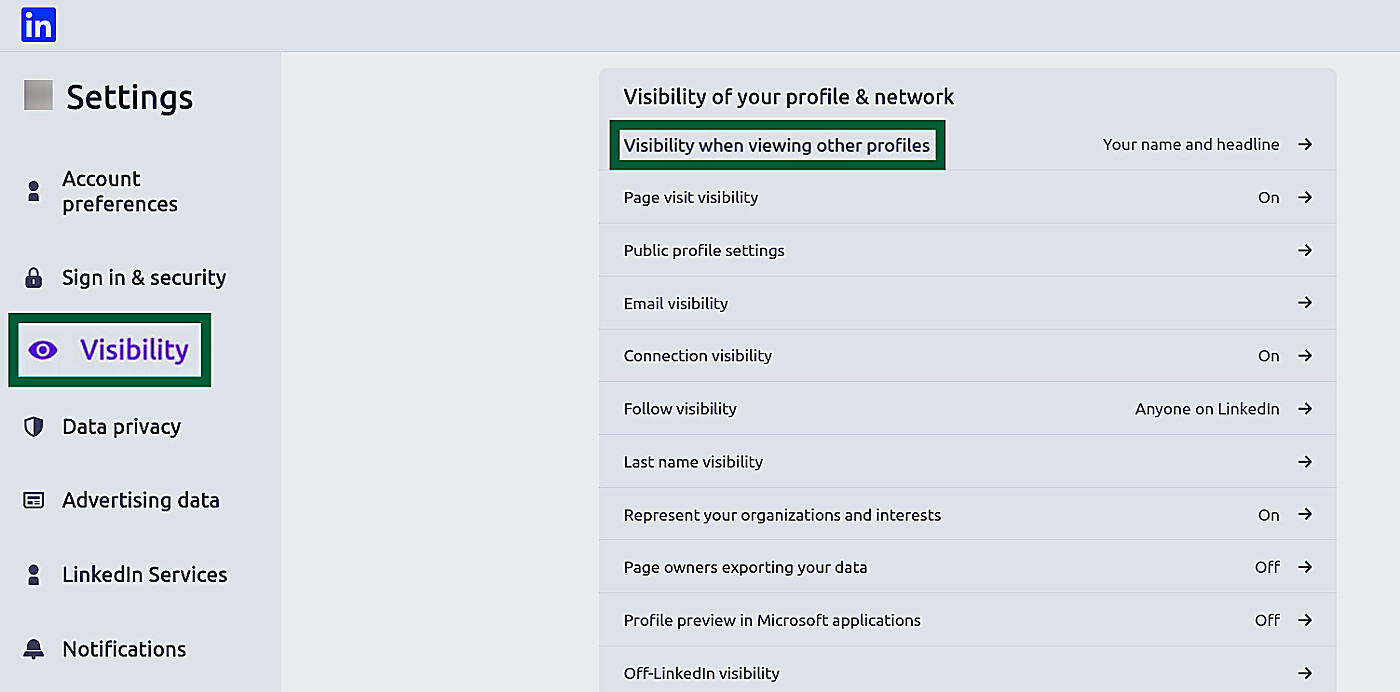Viewport: 1400px width, 692px height.
Task: Open Visibility when viewing other profiles
Action: [777, 146]
